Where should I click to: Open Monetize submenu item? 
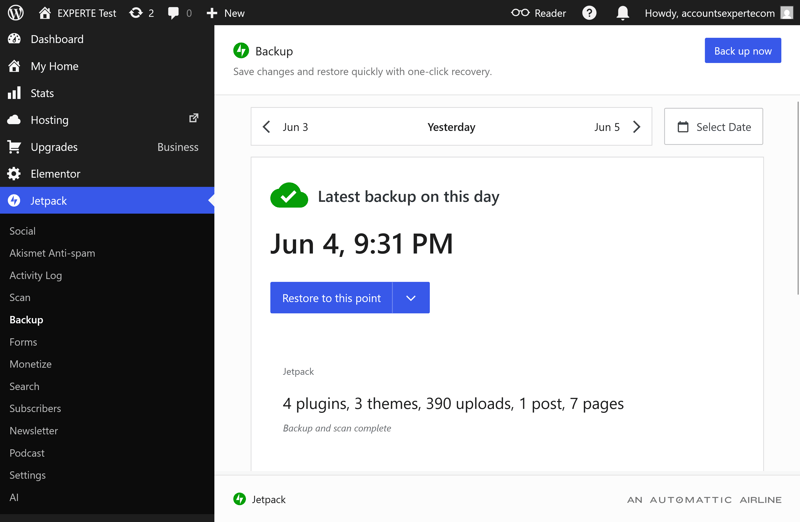coord(31,364)
